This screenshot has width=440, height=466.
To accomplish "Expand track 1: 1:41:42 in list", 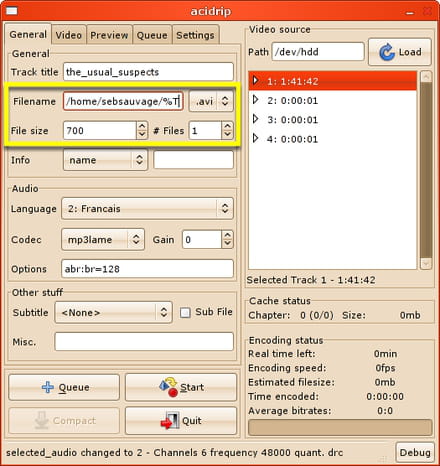I will 256,80.
